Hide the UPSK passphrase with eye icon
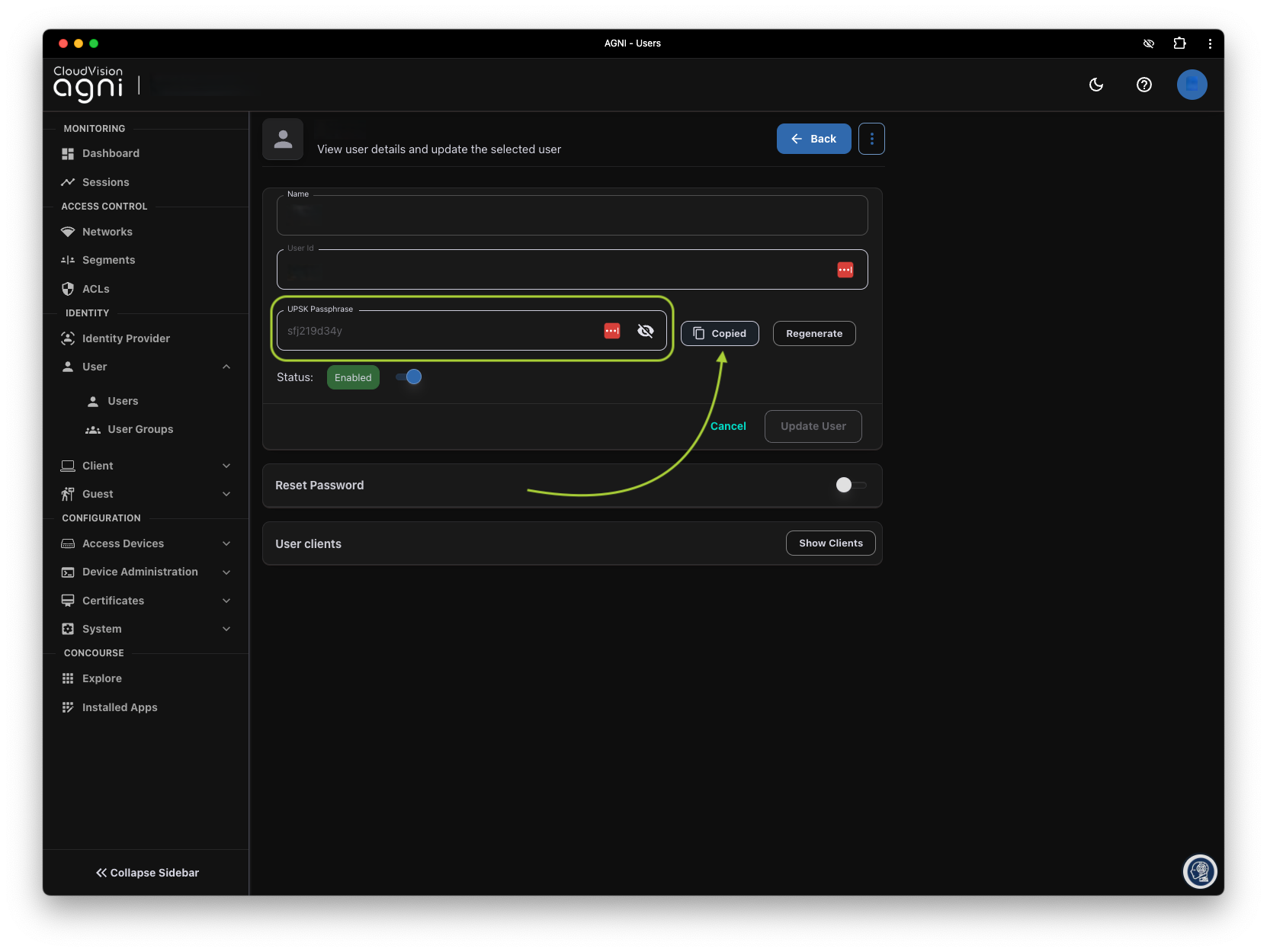 click(x=645, y=331)
